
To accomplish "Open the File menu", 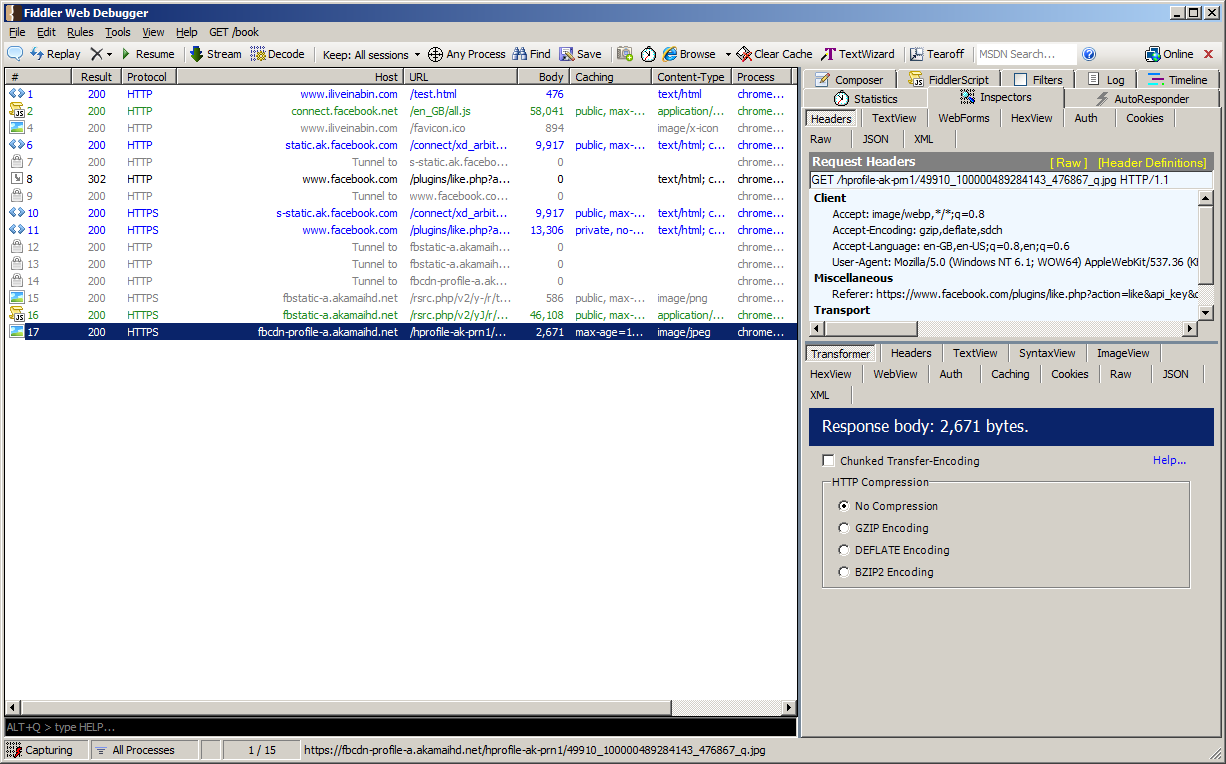I will coord(17,32).
